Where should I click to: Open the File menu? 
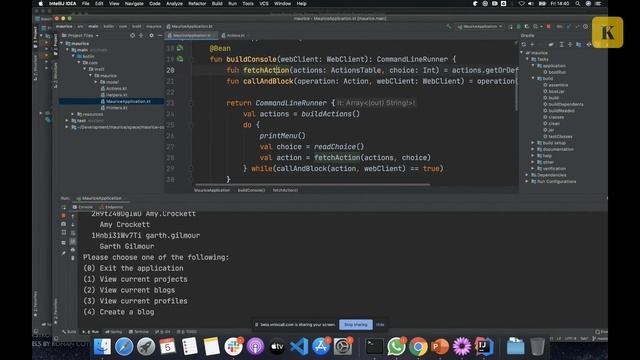click(86, 4)
